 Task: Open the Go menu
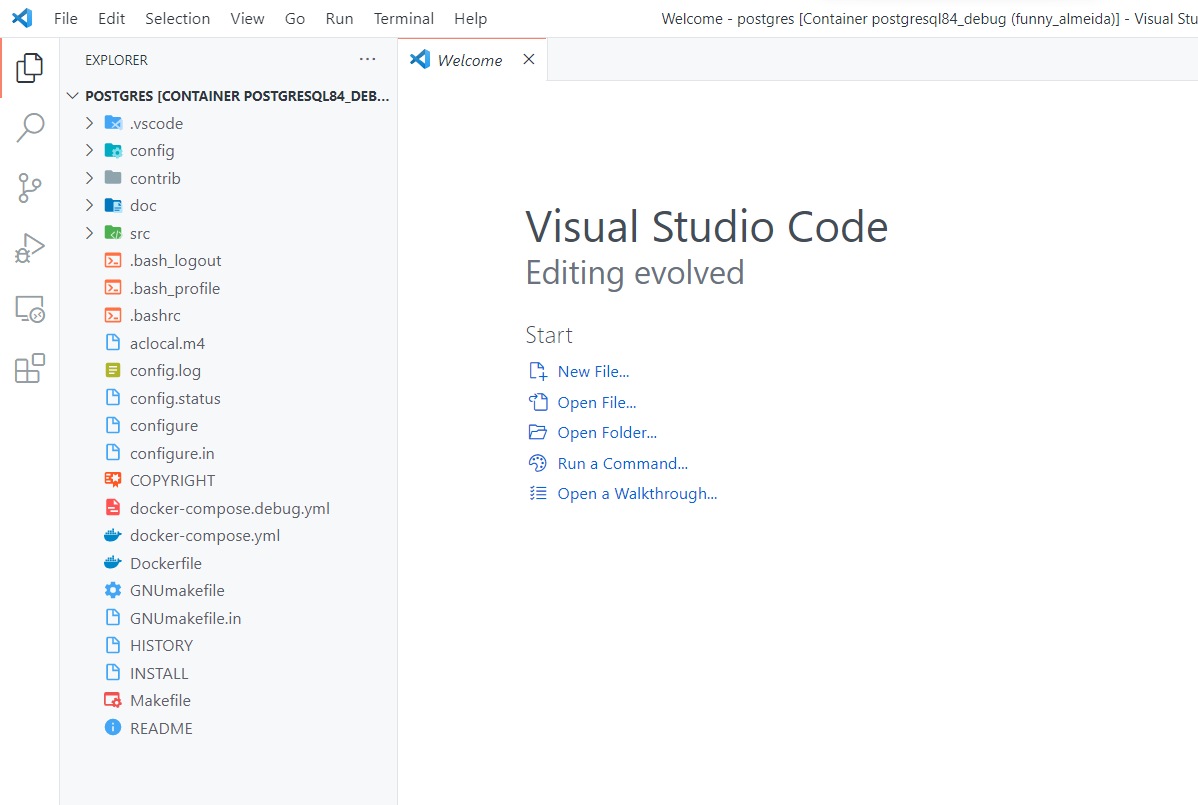pyautogui.click(x=295, y=18)
